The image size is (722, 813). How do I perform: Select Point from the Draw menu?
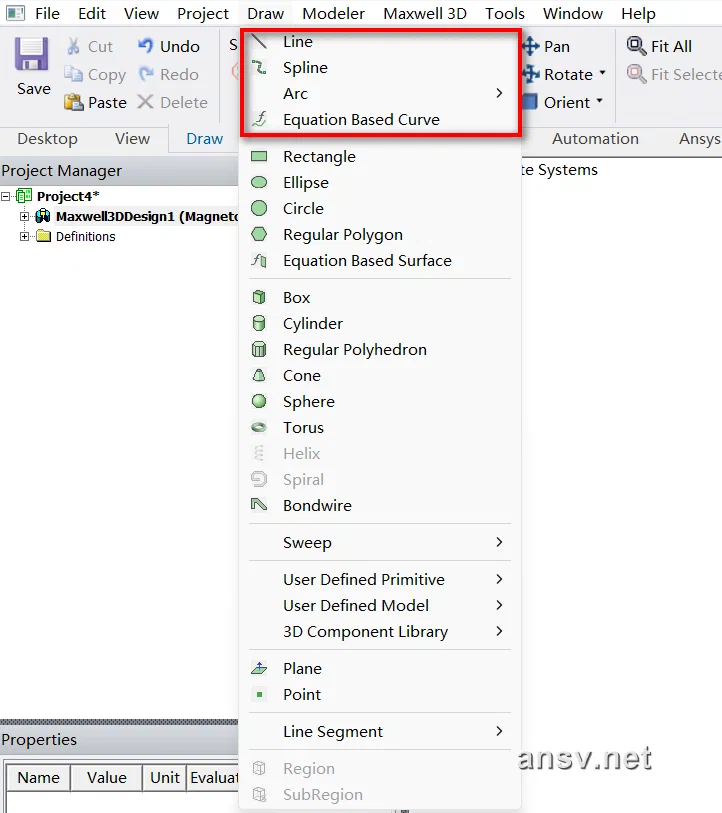click(x=380, y=695)
